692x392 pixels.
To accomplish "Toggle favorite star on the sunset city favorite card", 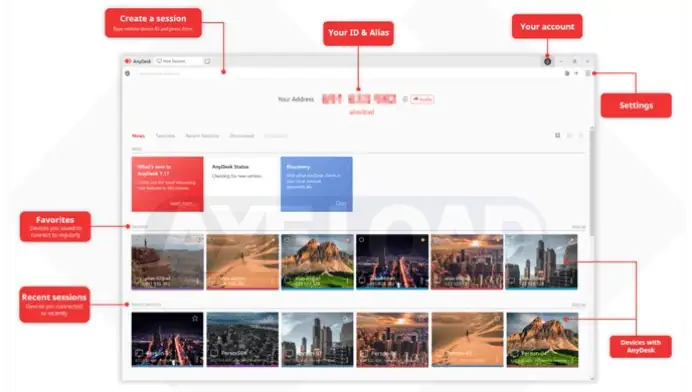I will point(498,240).
